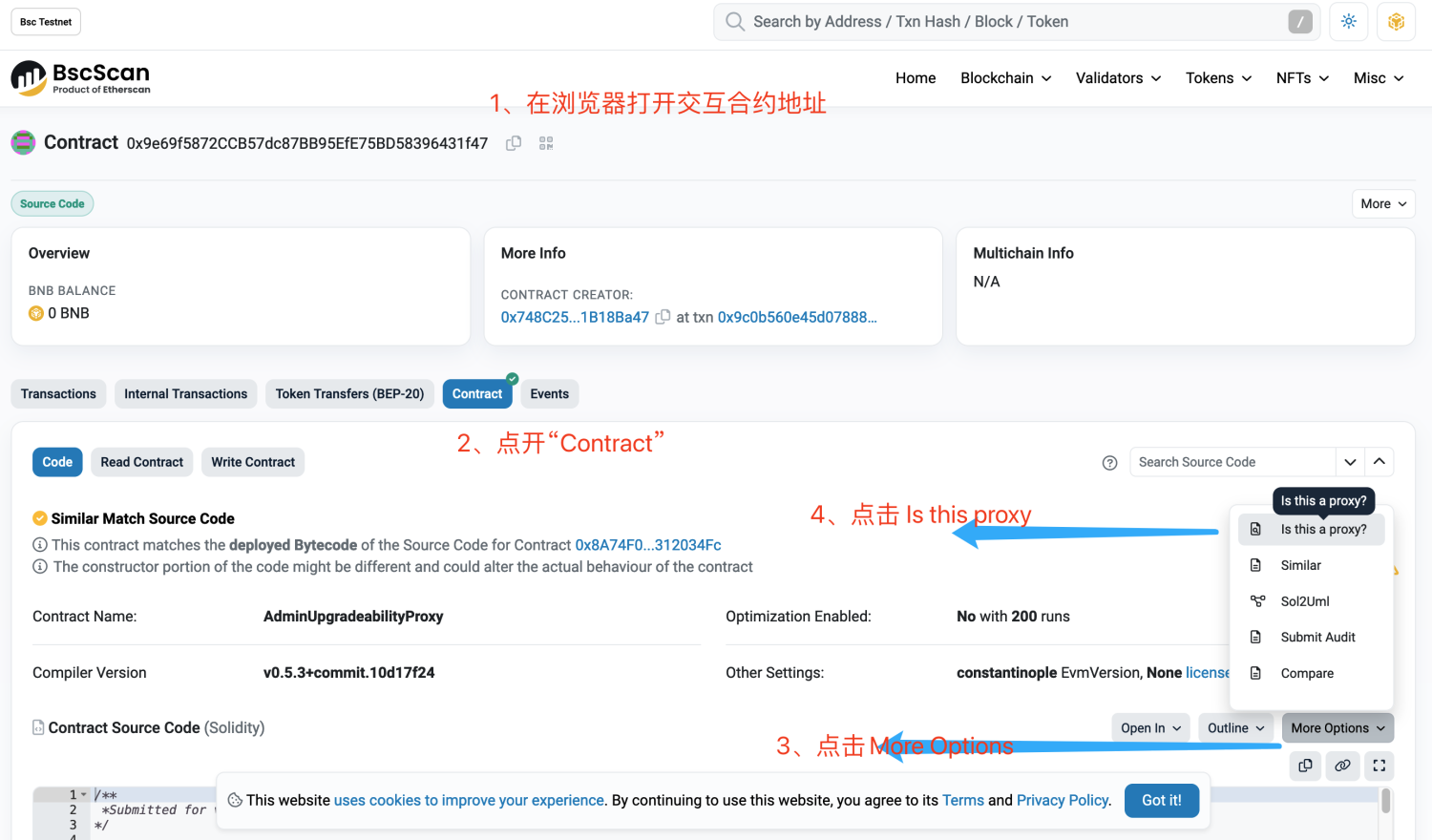Expand the Tokens nav menu
The width and height of the screenshot is (1432, 840).
coord(1219,78)
